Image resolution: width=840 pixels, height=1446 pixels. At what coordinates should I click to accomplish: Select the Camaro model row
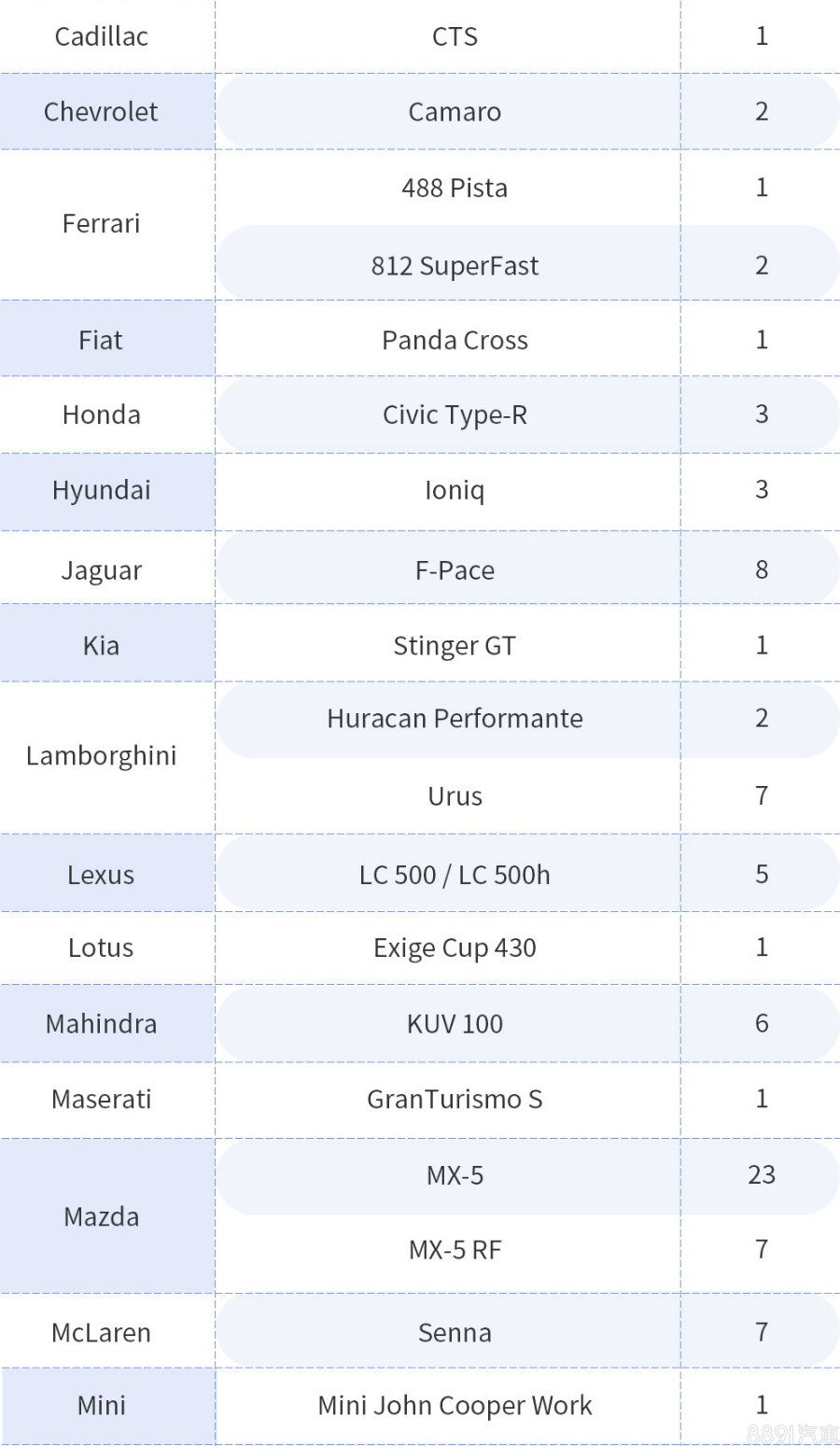[455, 112]
